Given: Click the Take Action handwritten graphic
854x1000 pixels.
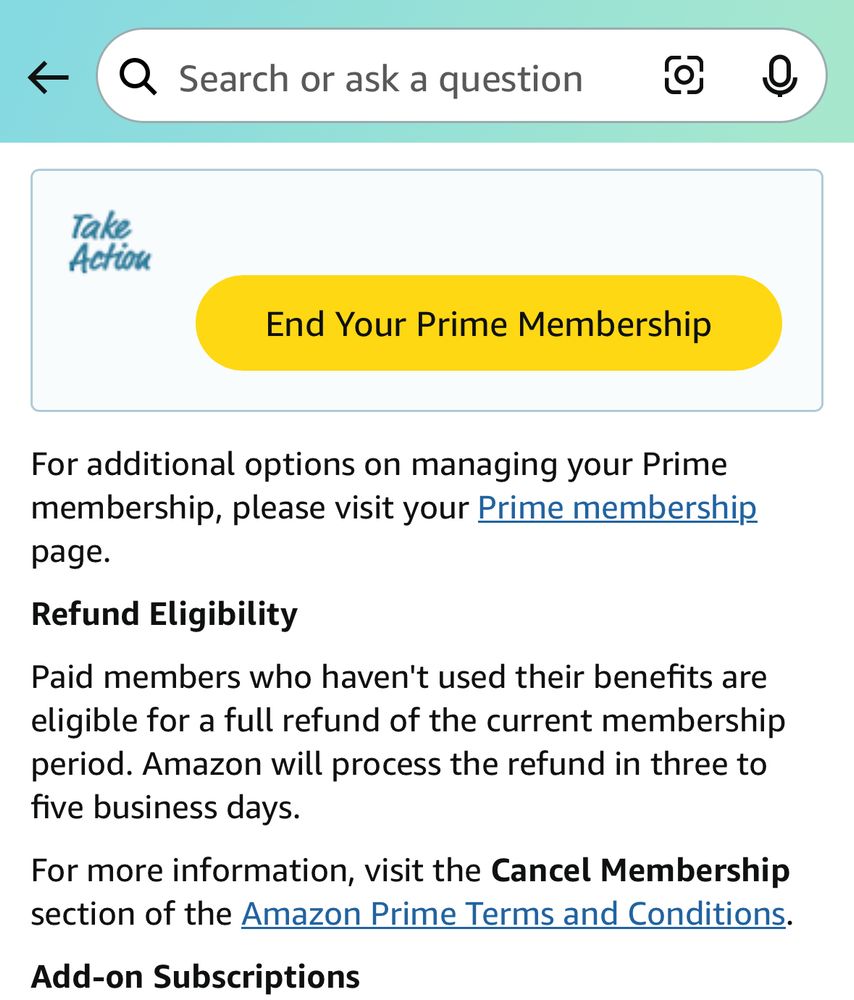Looking at the screenshot, I should pyautogui.click(x=110, y=242).
